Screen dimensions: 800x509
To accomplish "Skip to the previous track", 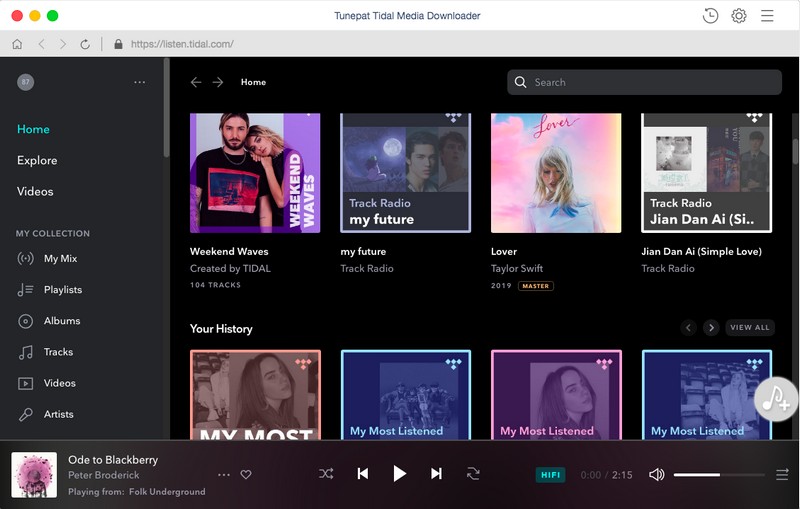I will pos(363,474).
